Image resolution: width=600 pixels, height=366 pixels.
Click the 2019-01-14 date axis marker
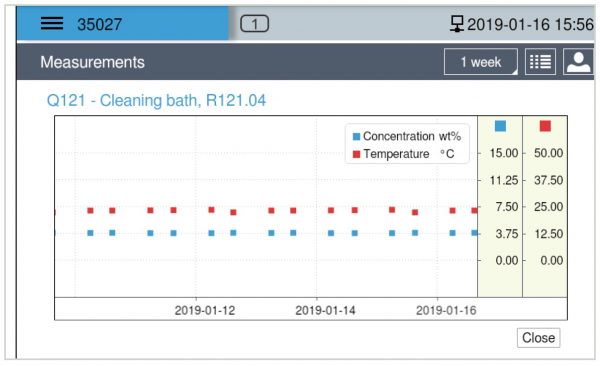[325, 310]
